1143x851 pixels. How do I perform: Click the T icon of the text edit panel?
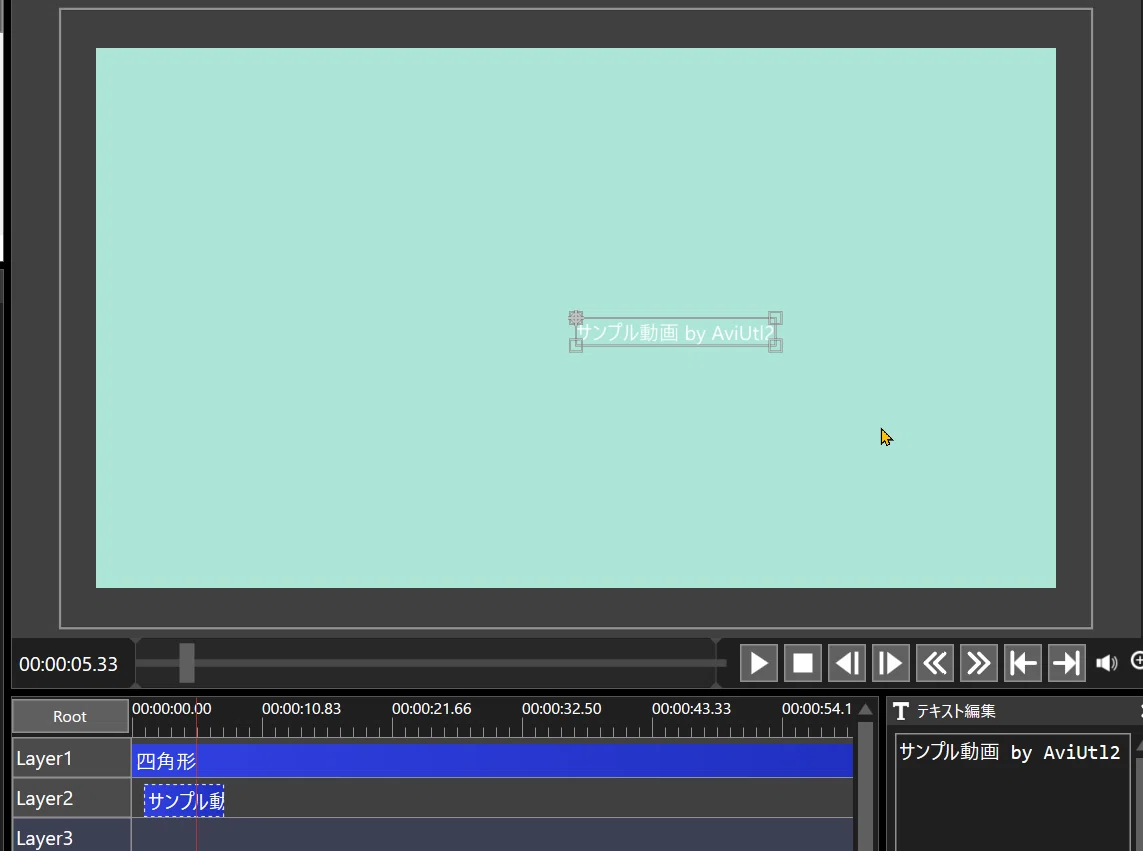click(x=901, y=711)
